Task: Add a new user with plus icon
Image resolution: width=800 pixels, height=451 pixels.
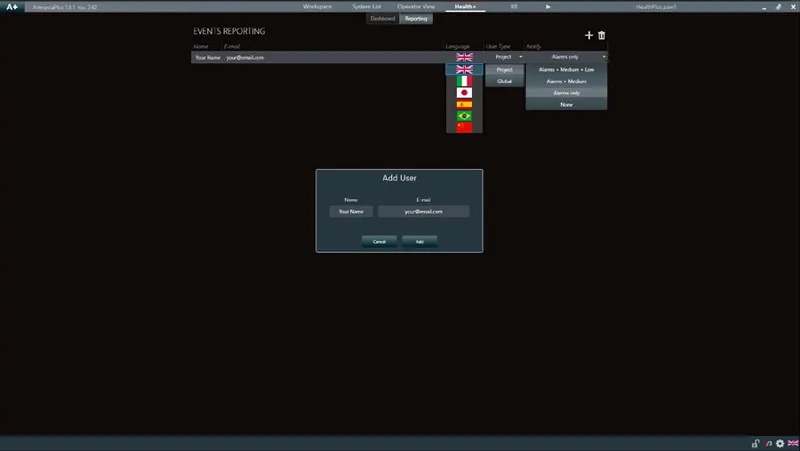Action: 589,35
